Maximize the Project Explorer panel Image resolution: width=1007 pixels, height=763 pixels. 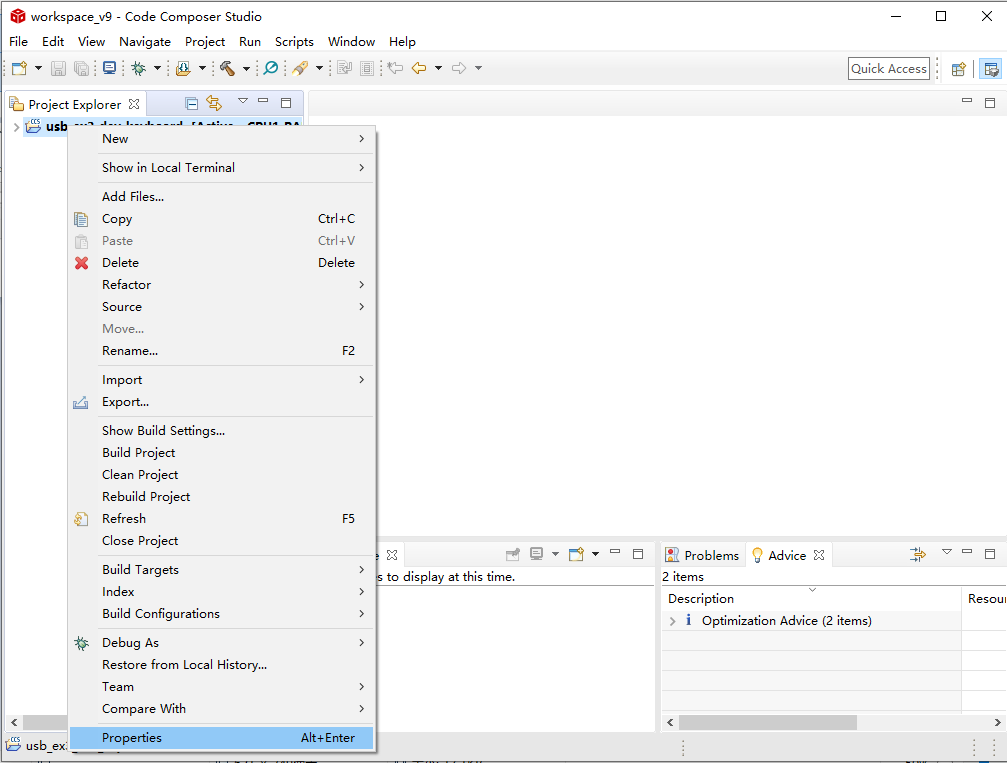[286, 103]
